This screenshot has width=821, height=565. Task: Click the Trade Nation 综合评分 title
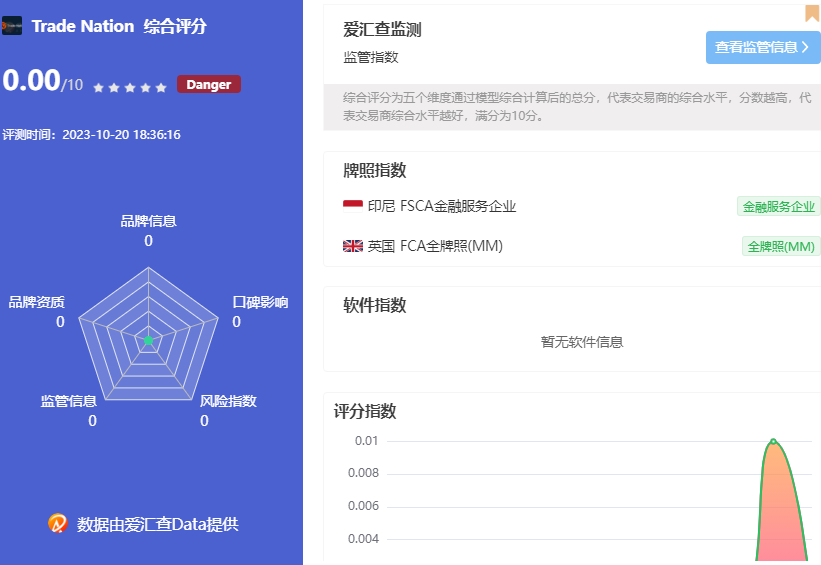click(x=119, y=26)
